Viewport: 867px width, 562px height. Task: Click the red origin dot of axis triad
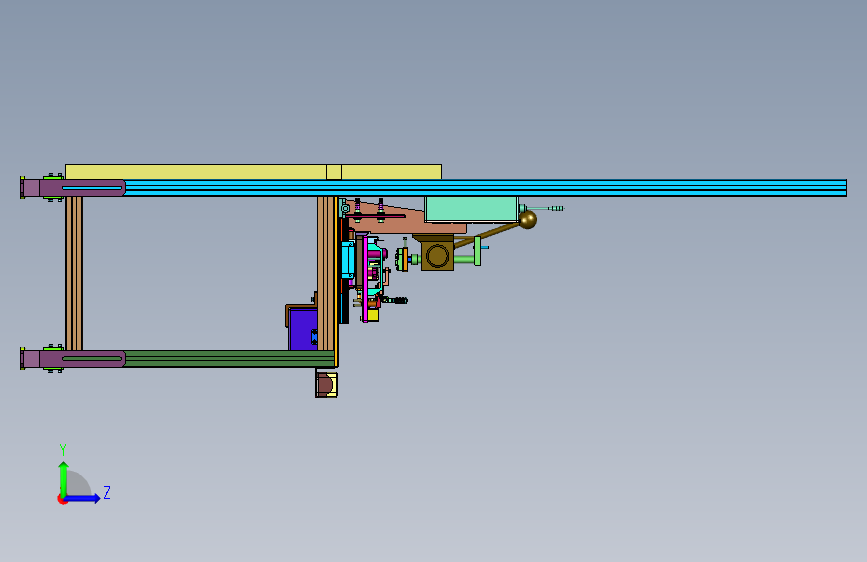coord(61,499)
